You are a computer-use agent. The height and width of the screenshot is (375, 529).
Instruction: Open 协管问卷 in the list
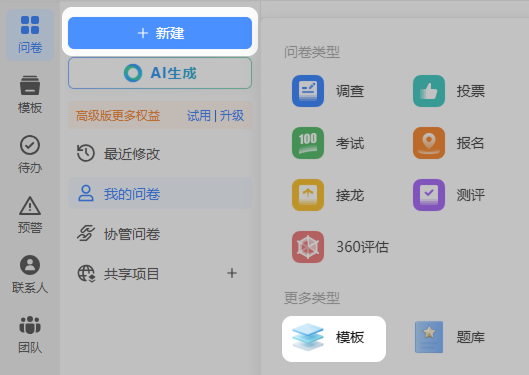click(160, 234)
